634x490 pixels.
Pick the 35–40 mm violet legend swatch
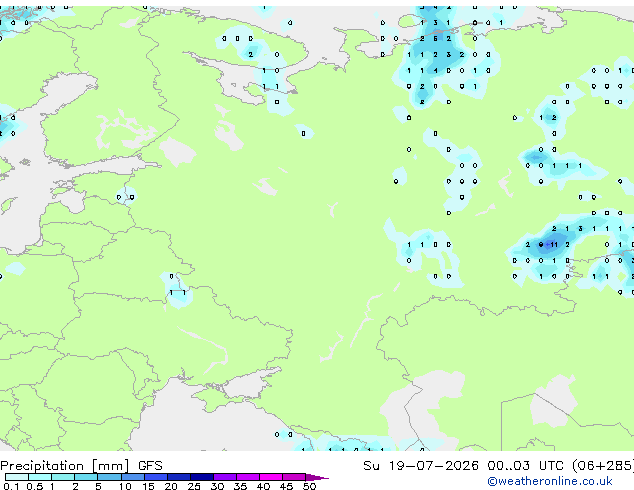click(x=248, y=477)
